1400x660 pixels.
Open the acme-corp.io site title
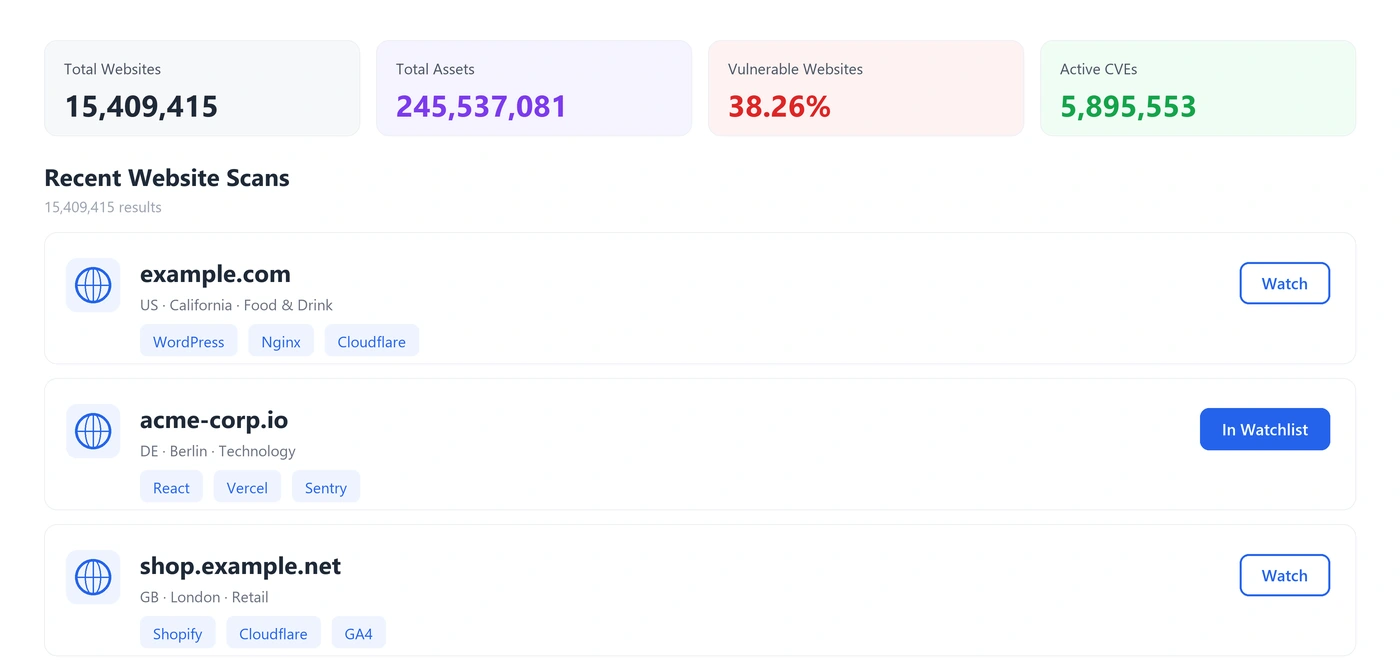214,419
